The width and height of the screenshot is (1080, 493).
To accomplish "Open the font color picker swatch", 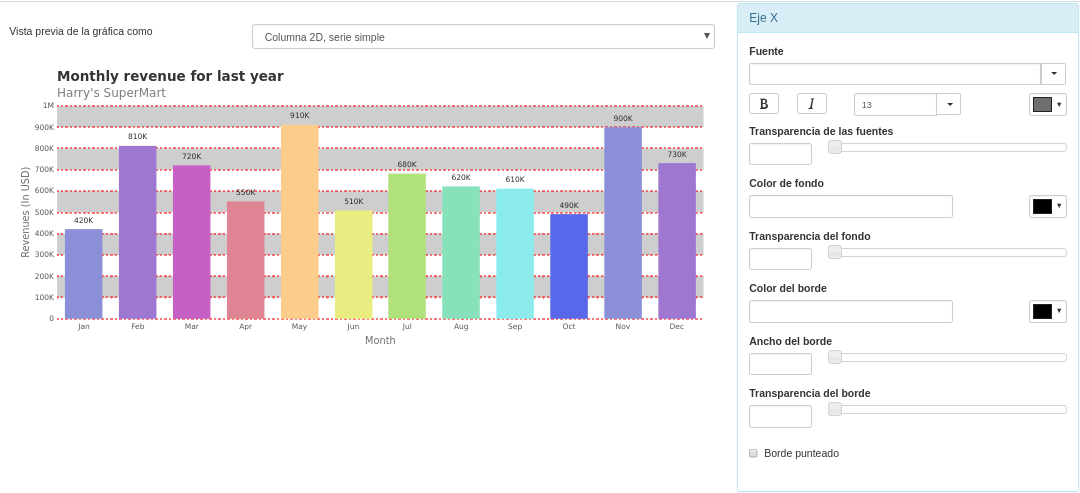I will pos(1047,105).
